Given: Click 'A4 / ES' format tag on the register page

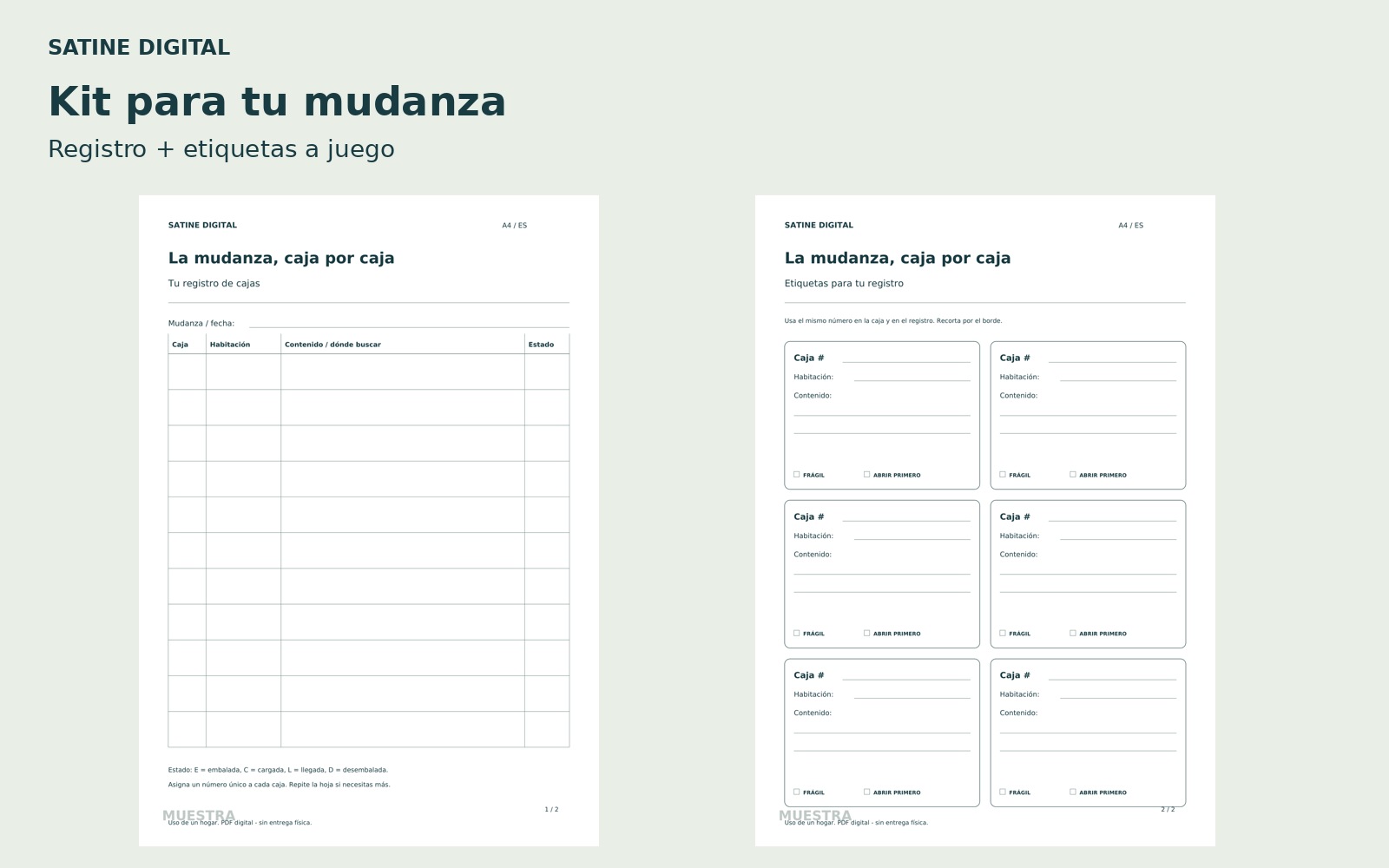Looking at the screenshot, I should click(514, 226).
